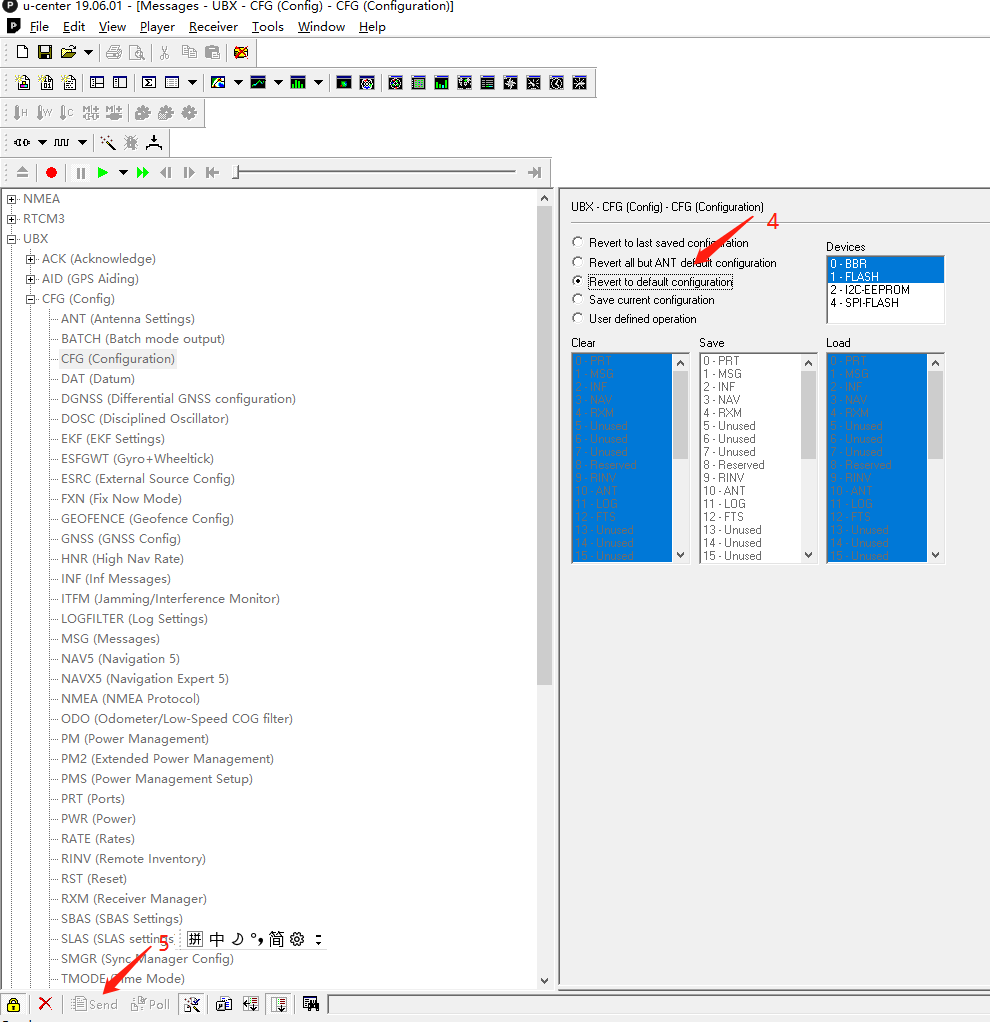The image size is (990, 1022).
Task: Expand the RTCM3 tree node
Action: [11, 220]
